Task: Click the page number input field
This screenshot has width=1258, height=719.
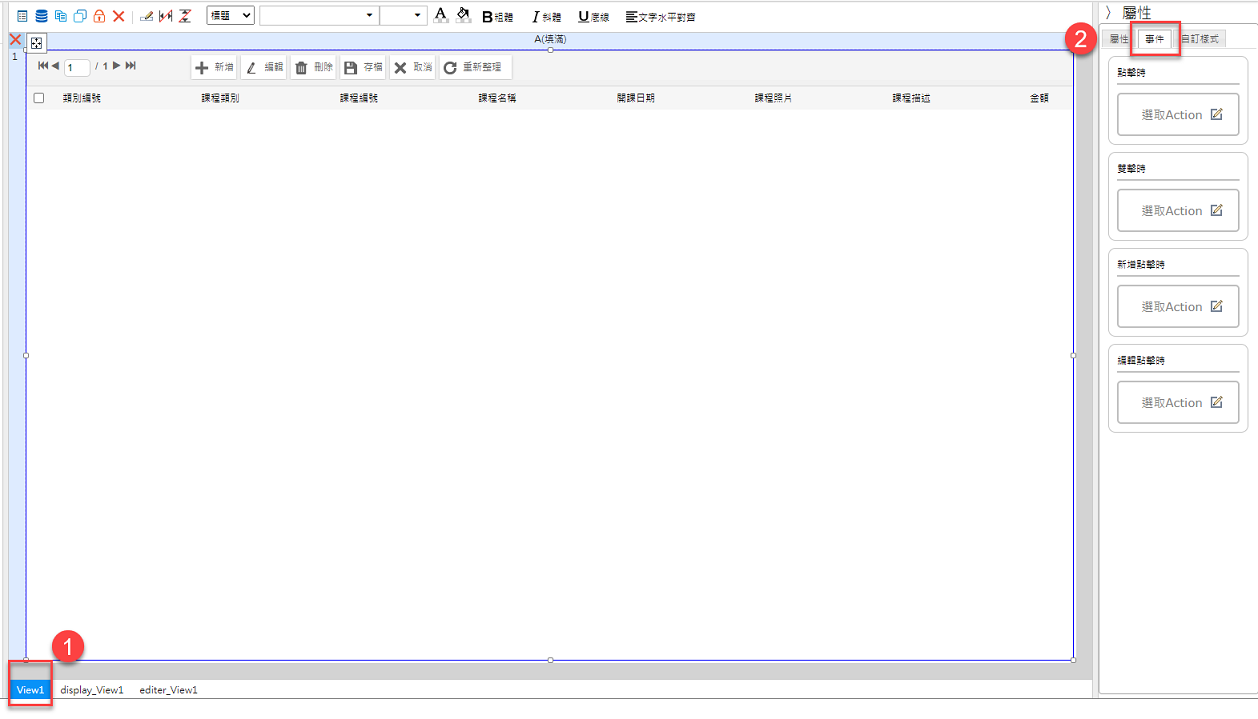Action: (77, 67)
